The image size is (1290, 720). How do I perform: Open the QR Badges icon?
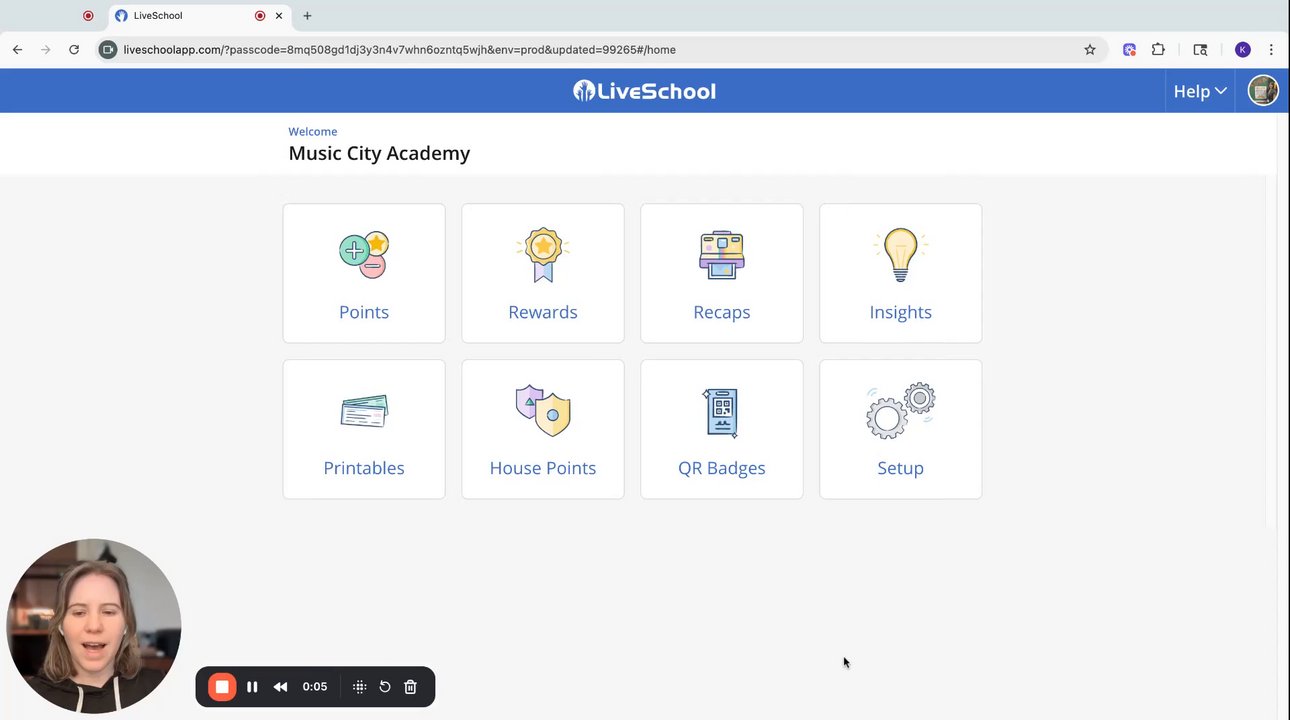(x=721, y=412)
